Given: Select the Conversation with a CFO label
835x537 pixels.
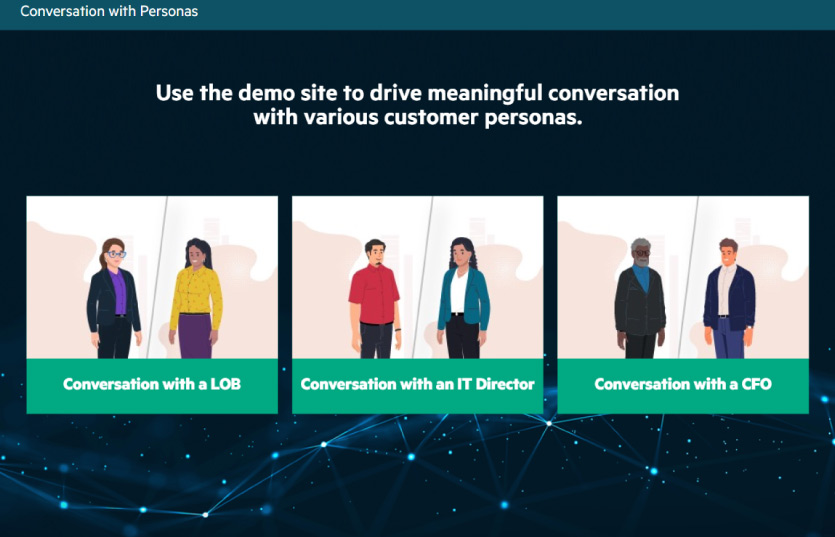Looking at the screenshot, I should (683, 384).
